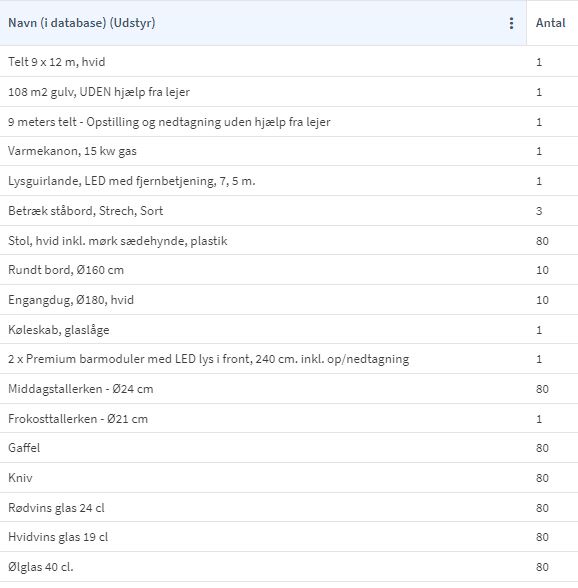Screen dimensions: 578x588
Task: Select the Rundt bord, Ø160 cm row
Action: [x=289, y=270]
